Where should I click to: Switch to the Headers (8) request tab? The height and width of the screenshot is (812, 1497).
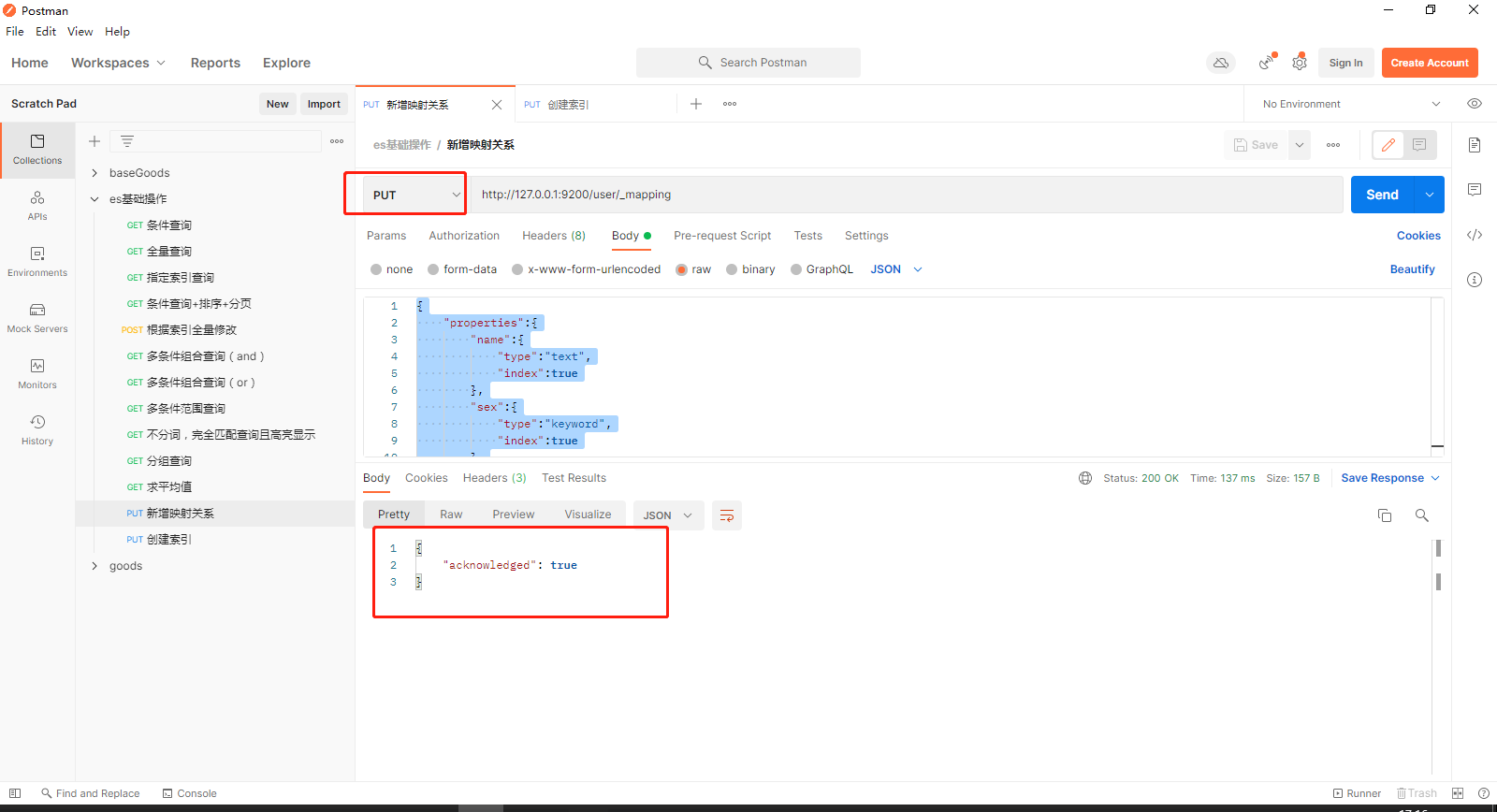point(554,236)
